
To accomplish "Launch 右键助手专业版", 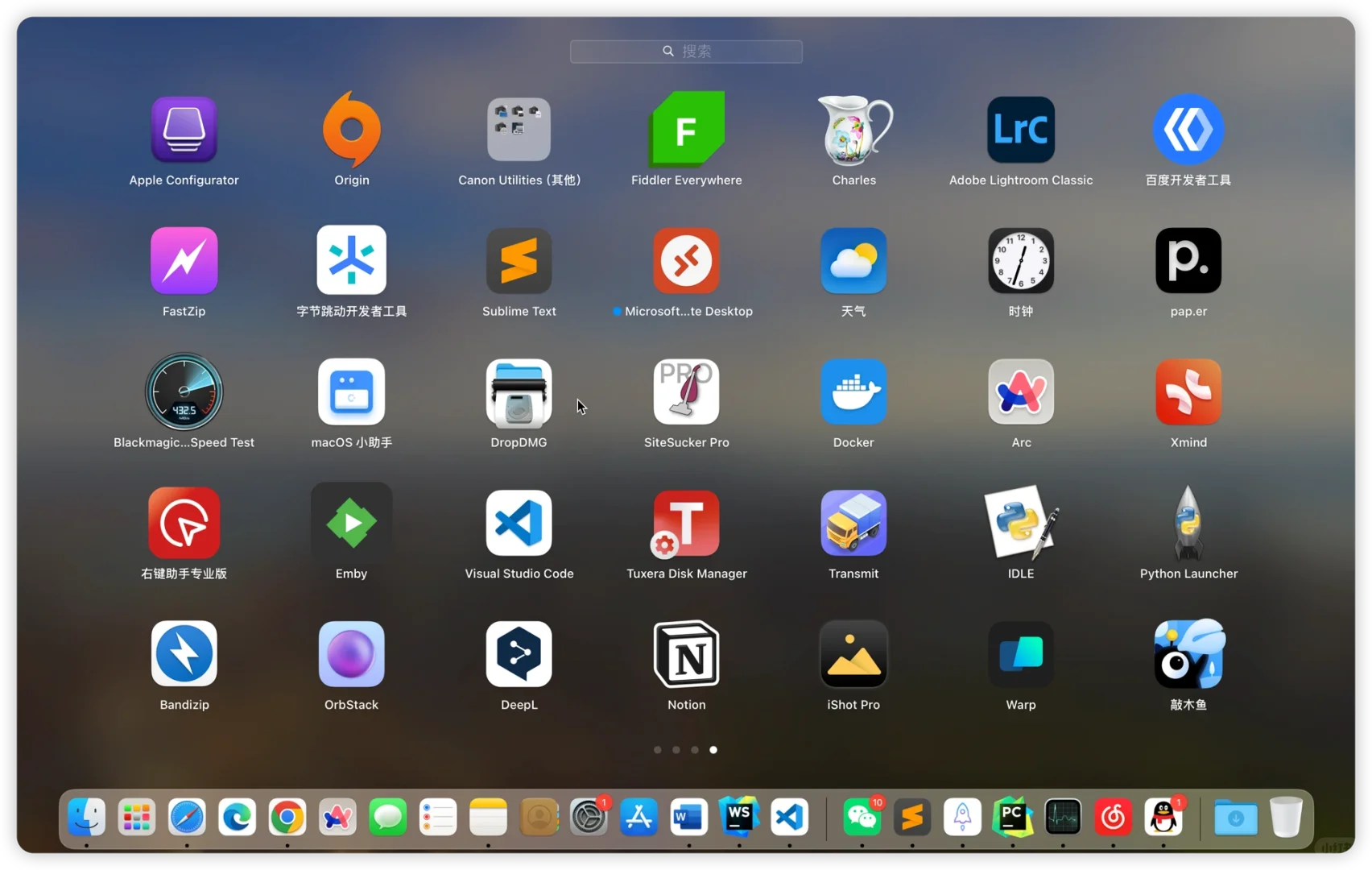I will 184,523.
